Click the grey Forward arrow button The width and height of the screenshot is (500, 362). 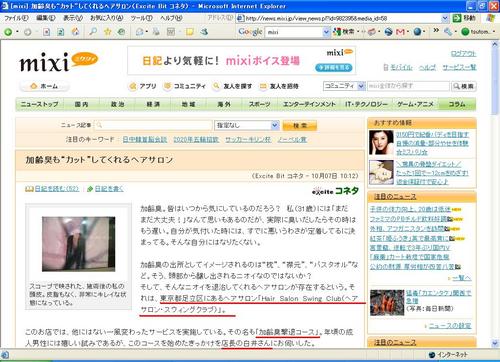tap(27, 32)
